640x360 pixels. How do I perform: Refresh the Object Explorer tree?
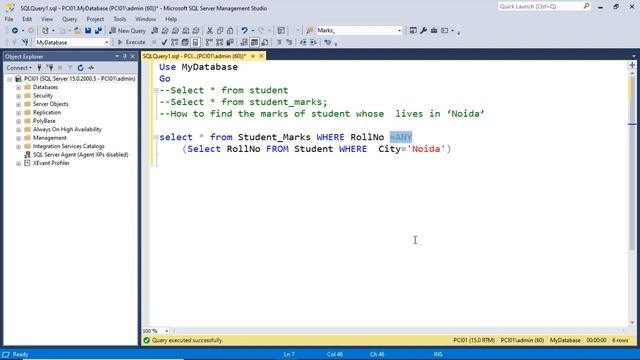tap(80, 68)
